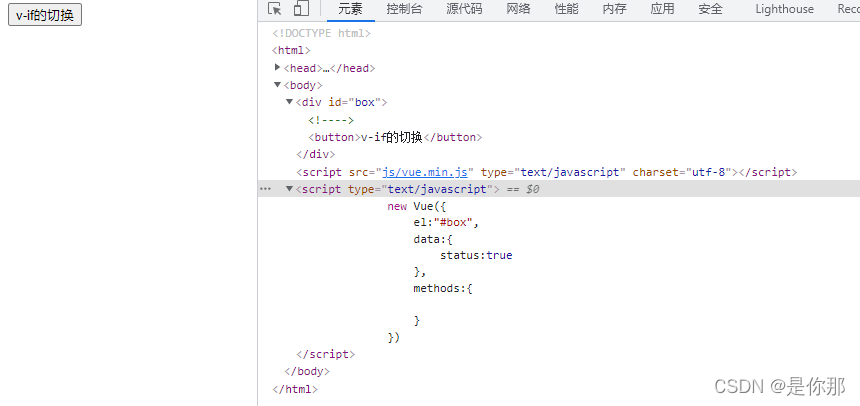
Task: Click the type="text/javascript" attribute of vue script
Action: point(553,172)
